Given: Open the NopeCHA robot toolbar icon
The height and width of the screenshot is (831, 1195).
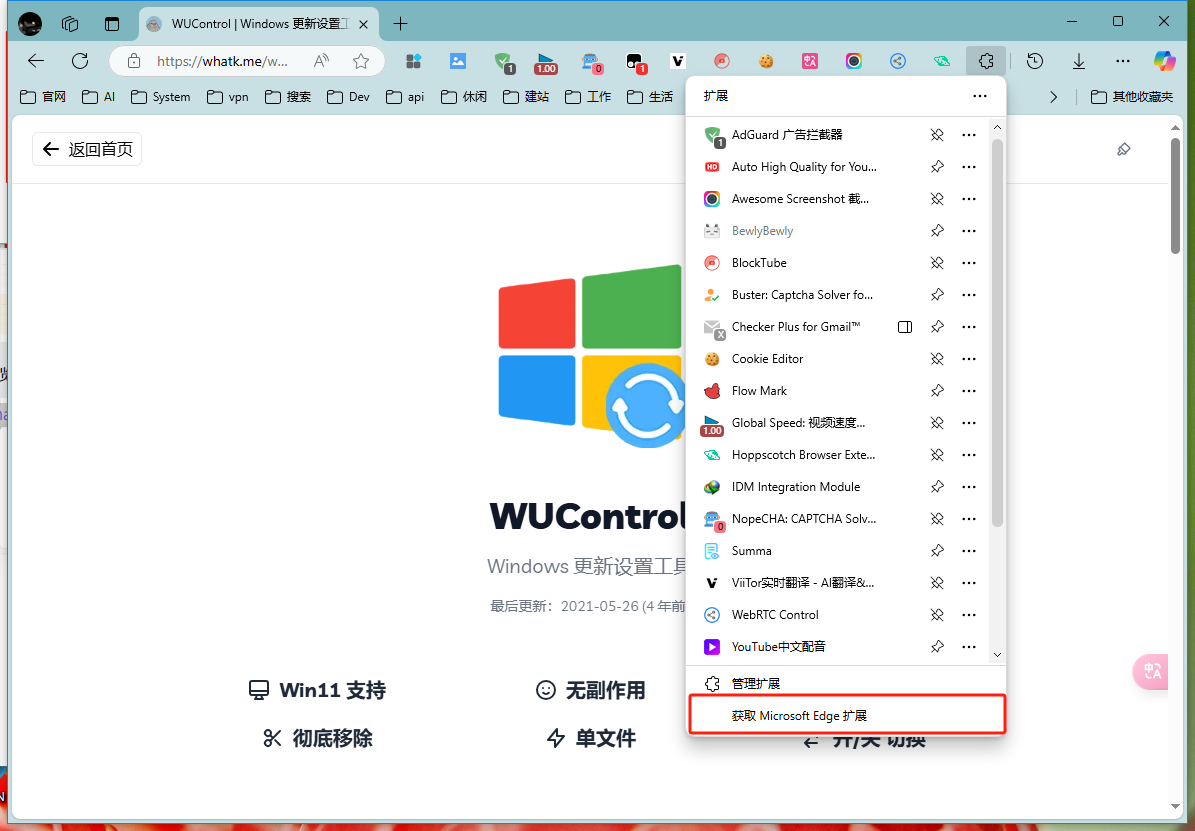Looking at the screenshot, I should pyautogui.click(x=591, y=62).
